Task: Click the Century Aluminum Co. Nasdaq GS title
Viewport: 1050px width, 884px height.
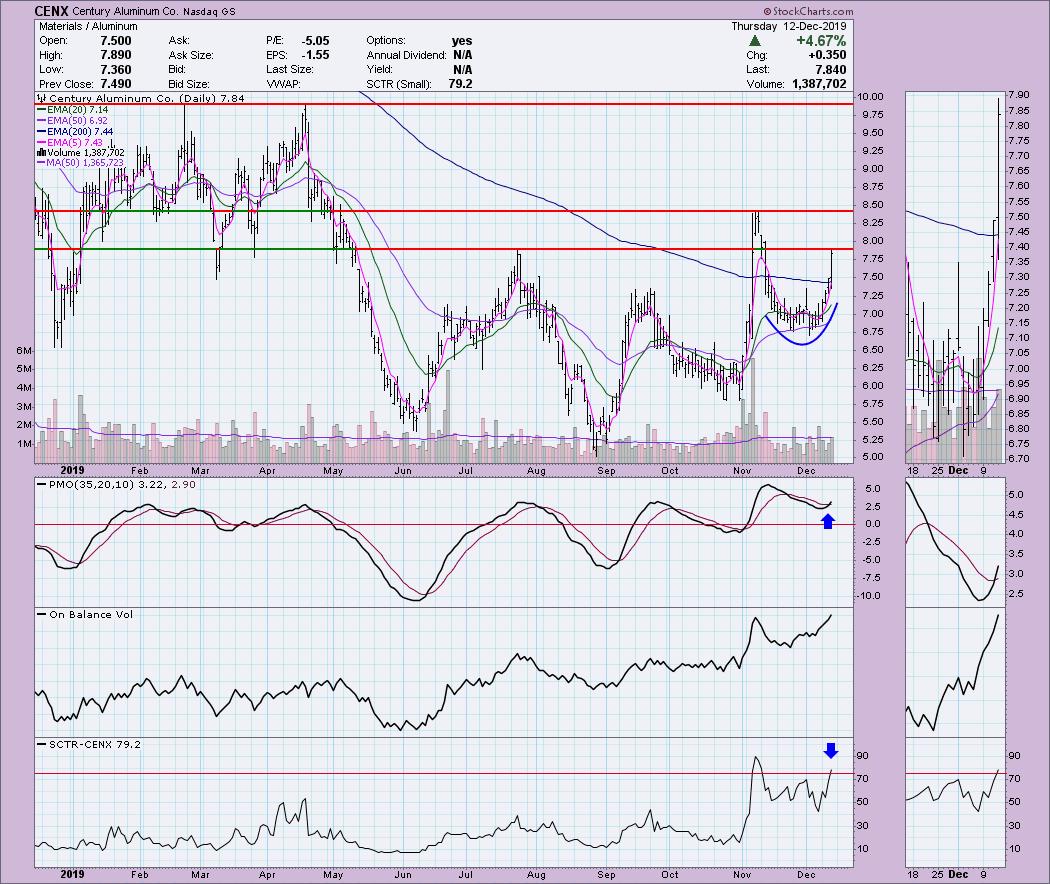Action: click(x=153, y=11)
